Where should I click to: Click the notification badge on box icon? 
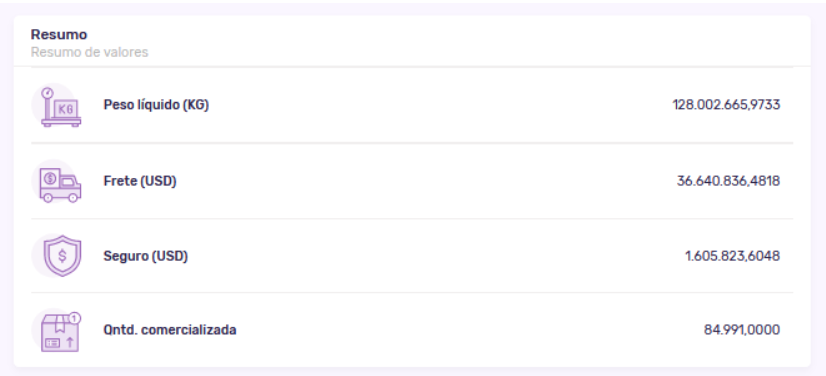(75, 318)
